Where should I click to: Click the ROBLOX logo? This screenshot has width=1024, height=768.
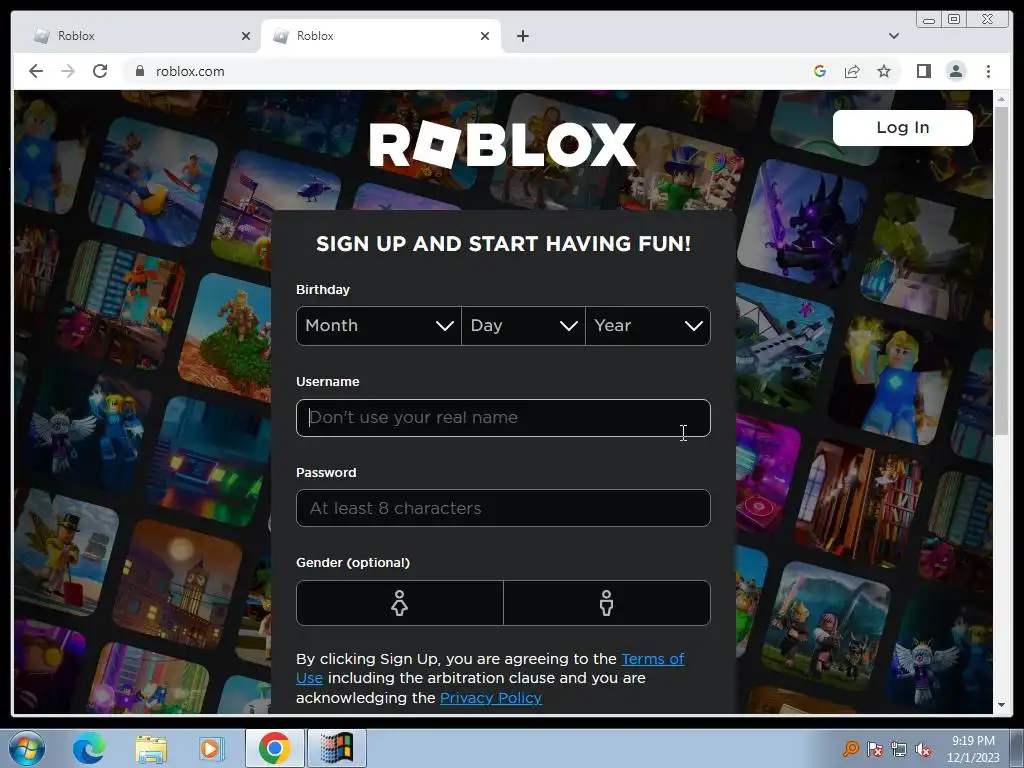(502, 144)
